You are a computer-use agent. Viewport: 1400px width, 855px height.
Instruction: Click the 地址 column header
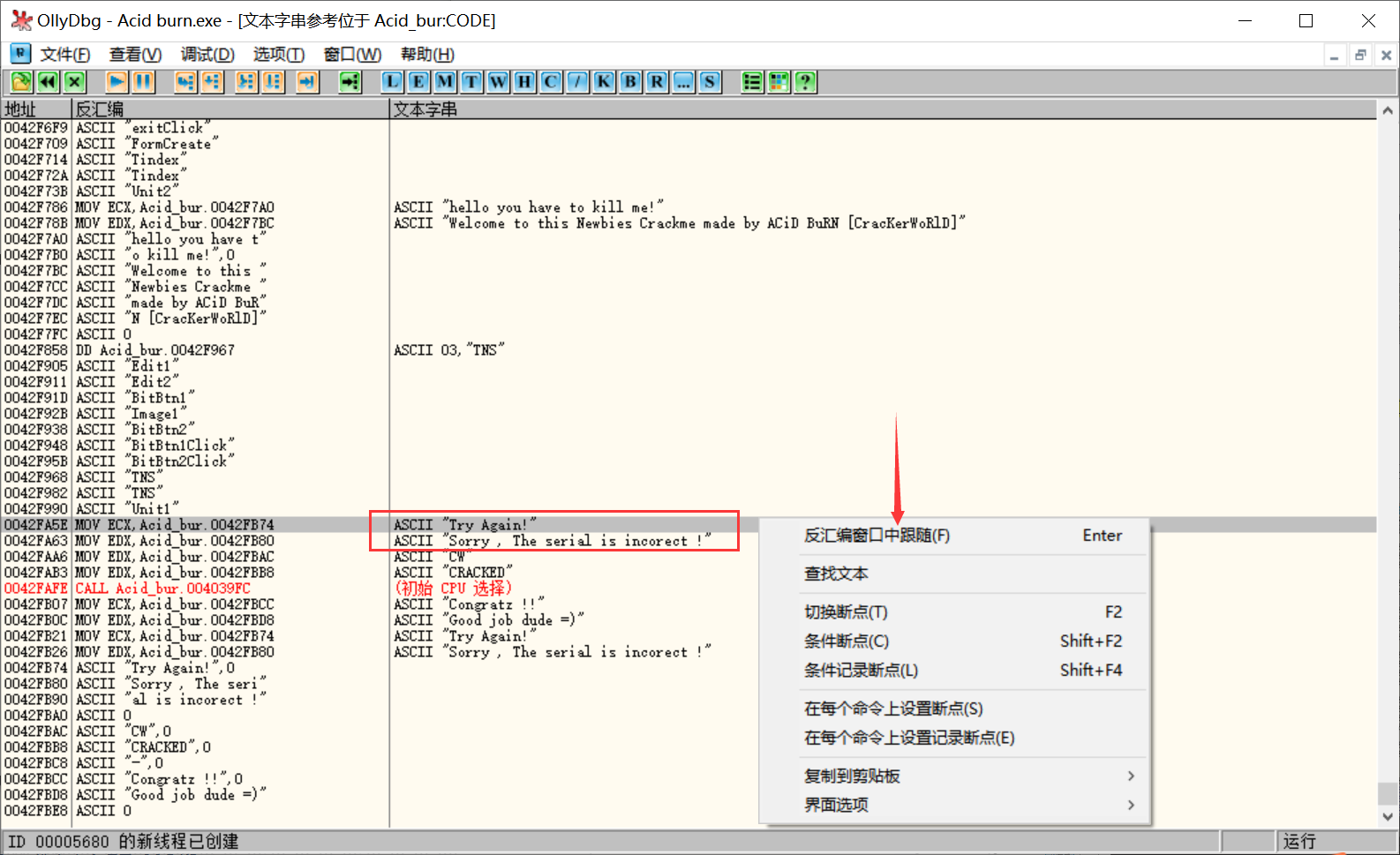[x=35, y=109]
